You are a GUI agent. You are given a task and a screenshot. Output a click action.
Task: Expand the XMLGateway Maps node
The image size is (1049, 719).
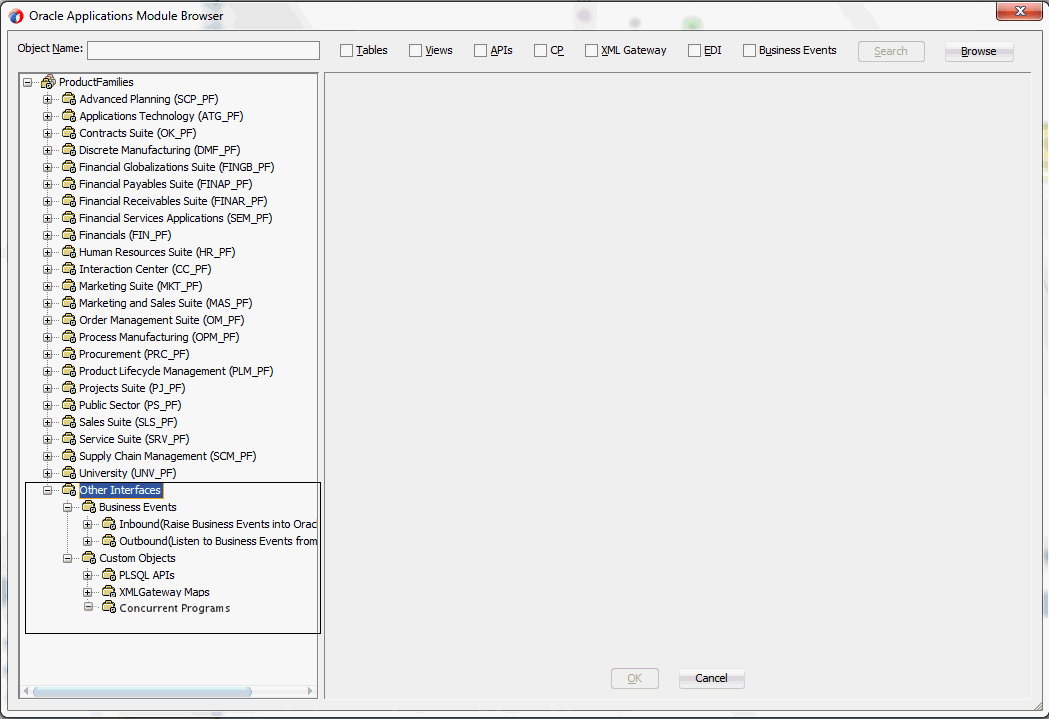(x=88, y=592)
